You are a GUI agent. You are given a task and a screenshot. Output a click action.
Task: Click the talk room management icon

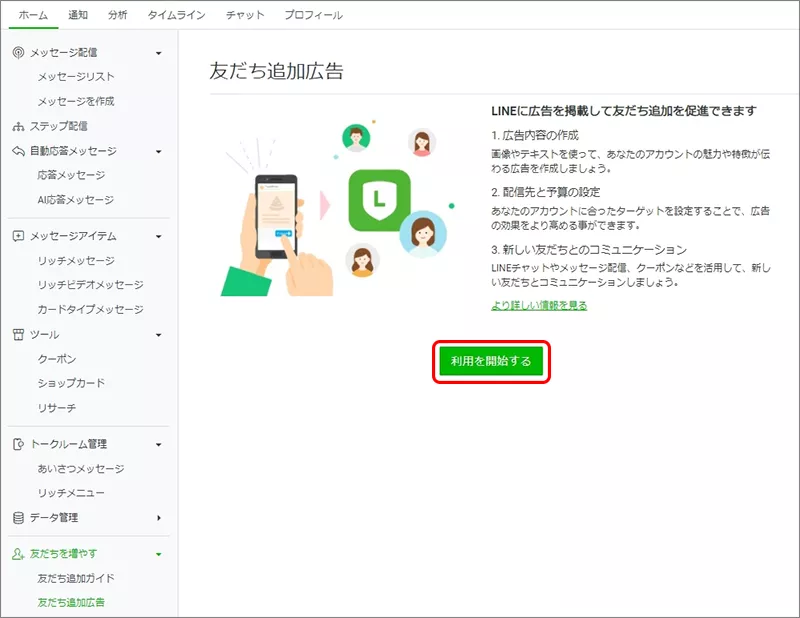[x=17, y=444]
